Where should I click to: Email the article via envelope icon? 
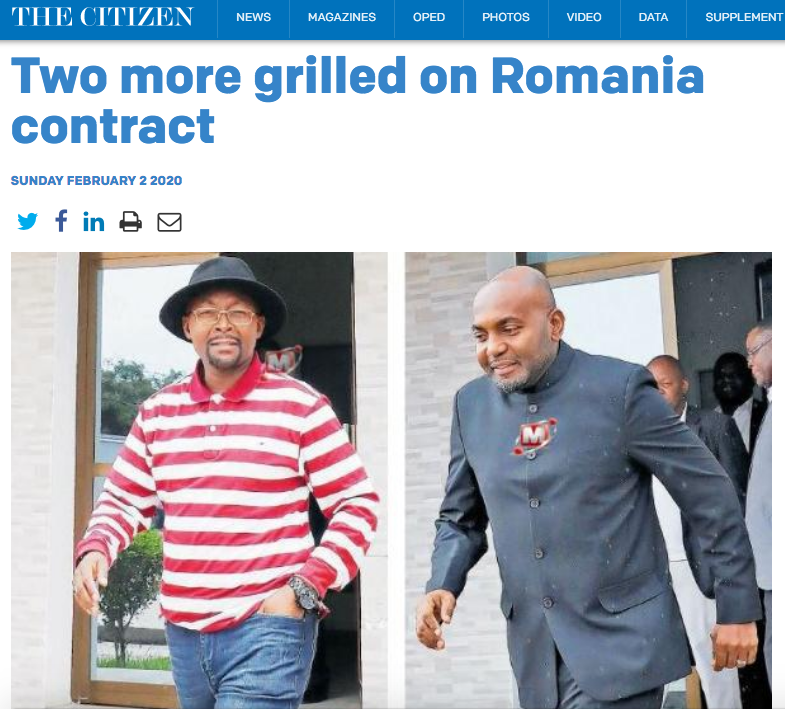coord(170,222)
